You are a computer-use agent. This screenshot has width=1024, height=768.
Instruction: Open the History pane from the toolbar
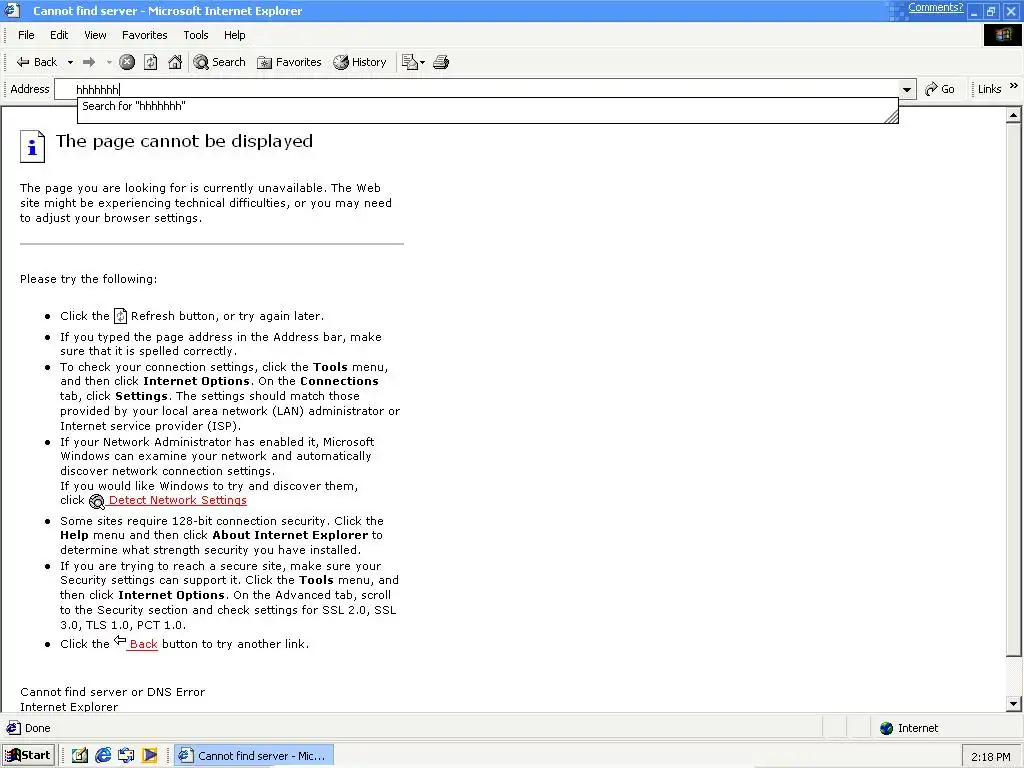(360, 62)
